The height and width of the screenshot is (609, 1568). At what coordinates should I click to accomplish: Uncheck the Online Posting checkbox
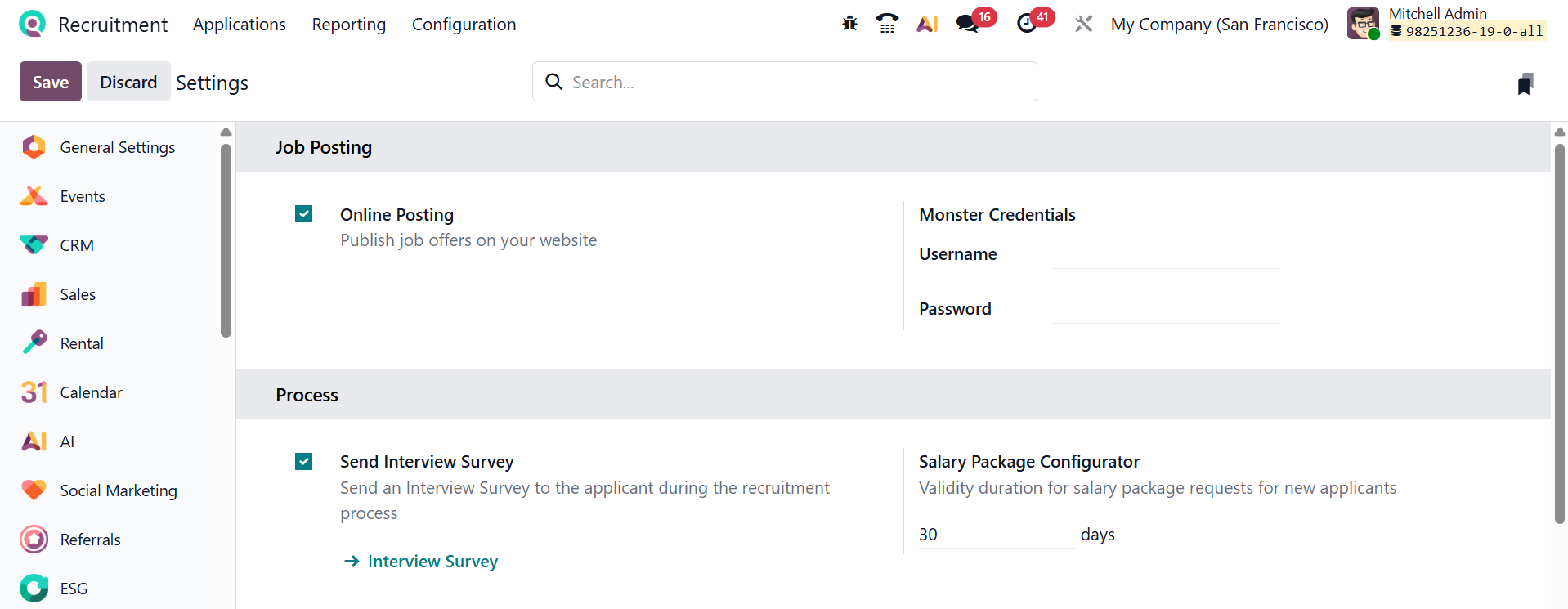pyautogui.click(x=304, y=214)
